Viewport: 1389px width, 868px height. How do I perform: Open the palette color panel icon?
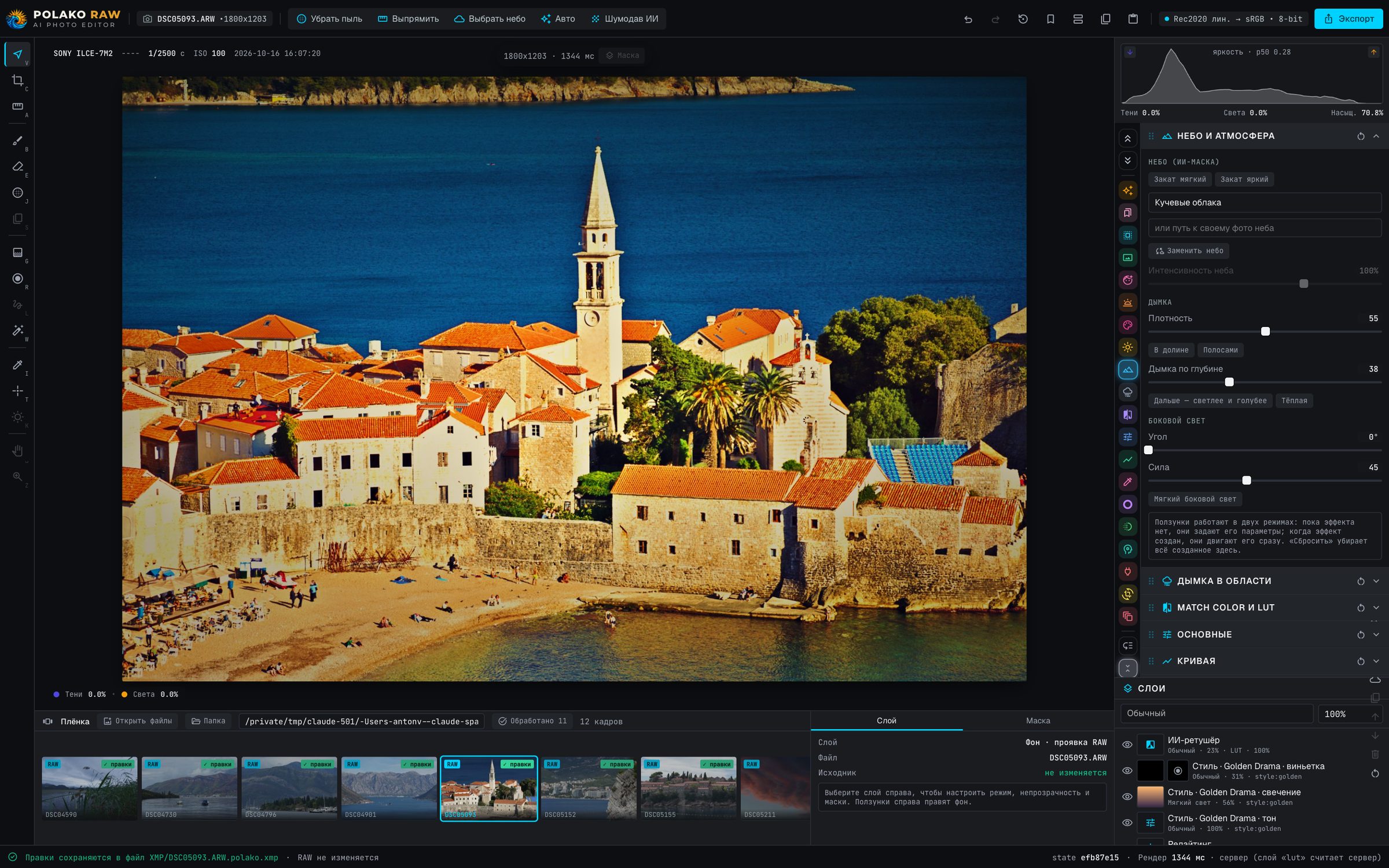(1127, 325)
